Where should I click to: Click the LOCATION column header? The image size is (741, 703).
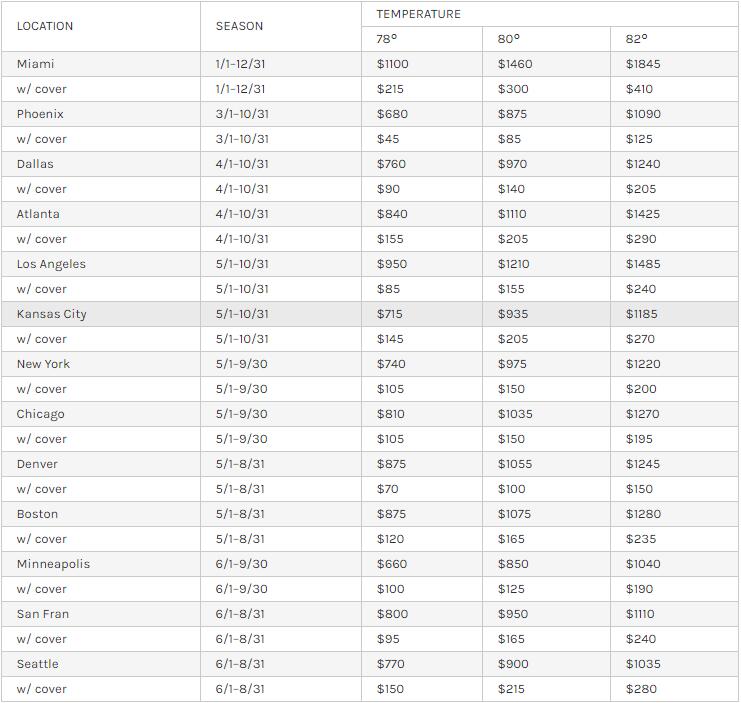[44, 26]
